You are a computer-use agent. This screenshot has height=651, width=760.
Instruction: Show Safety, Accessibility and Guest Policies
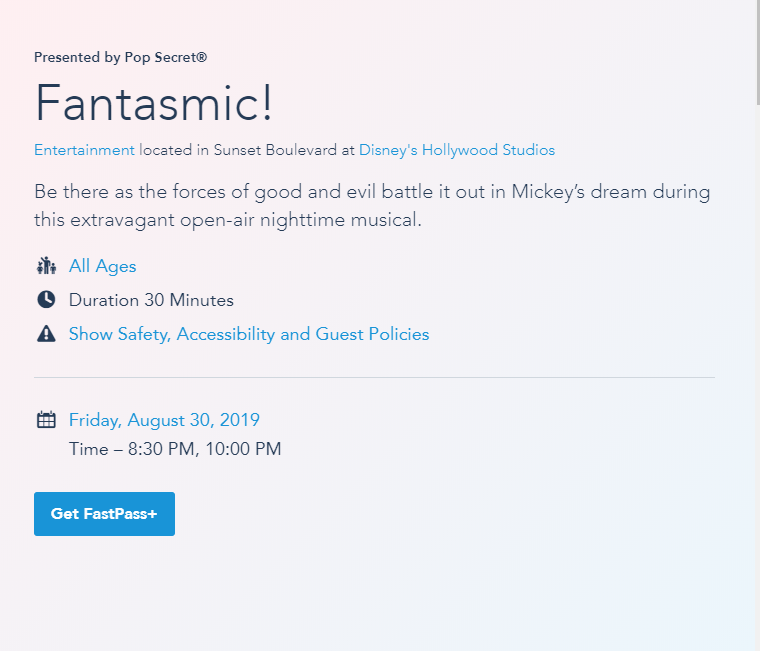point(249,334)
